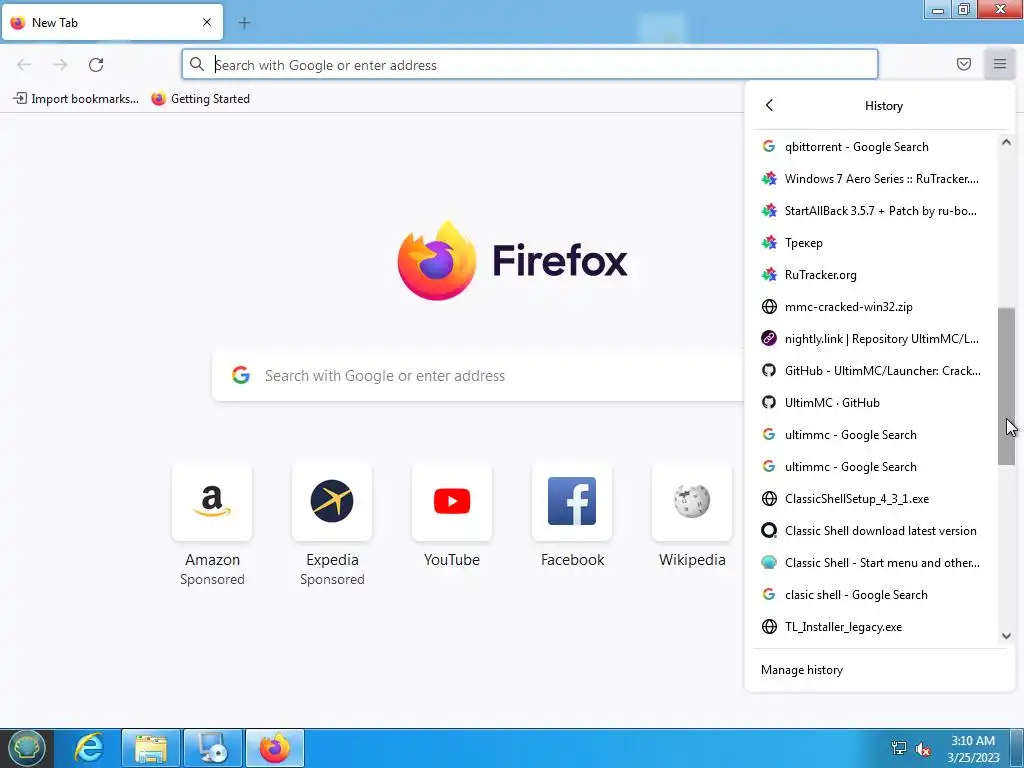This screenshot has height=768, width=1024.
Task: Open ClassicShellSetup_4_3_1.exe history entry
Action: 874,499
